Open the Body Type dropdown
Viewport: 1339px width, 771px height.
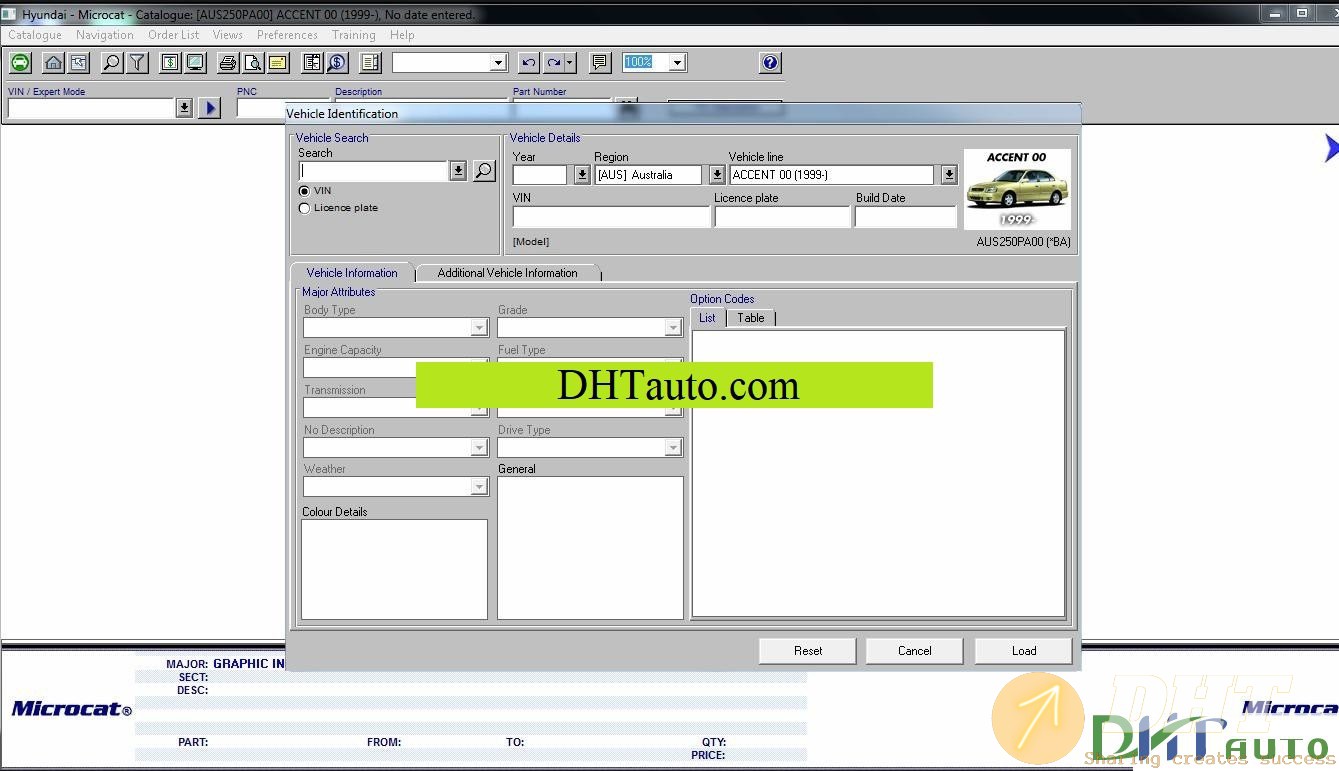click(479, 328)
